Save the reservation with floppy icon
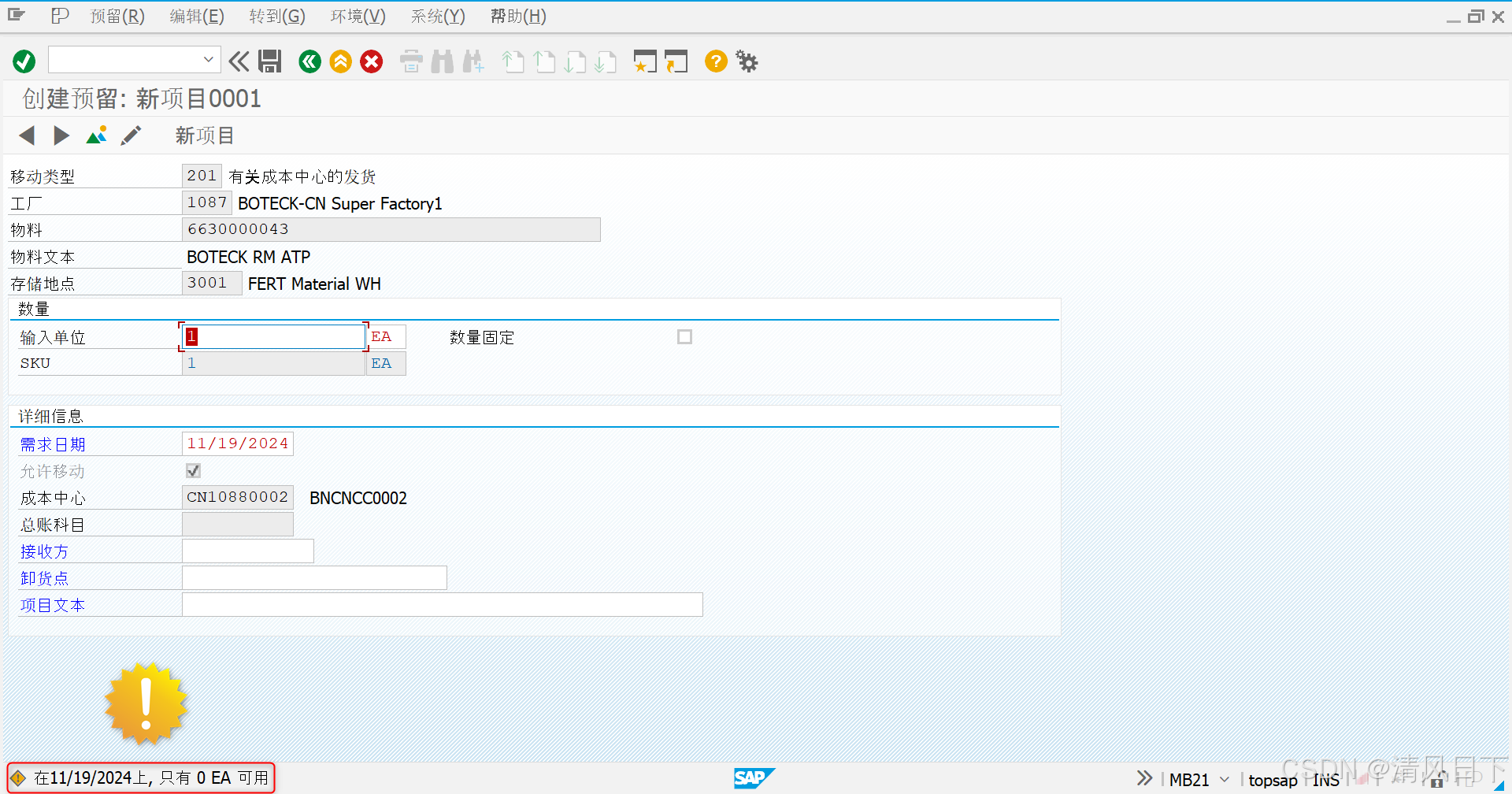1512x794 pixels. [270, 61]
